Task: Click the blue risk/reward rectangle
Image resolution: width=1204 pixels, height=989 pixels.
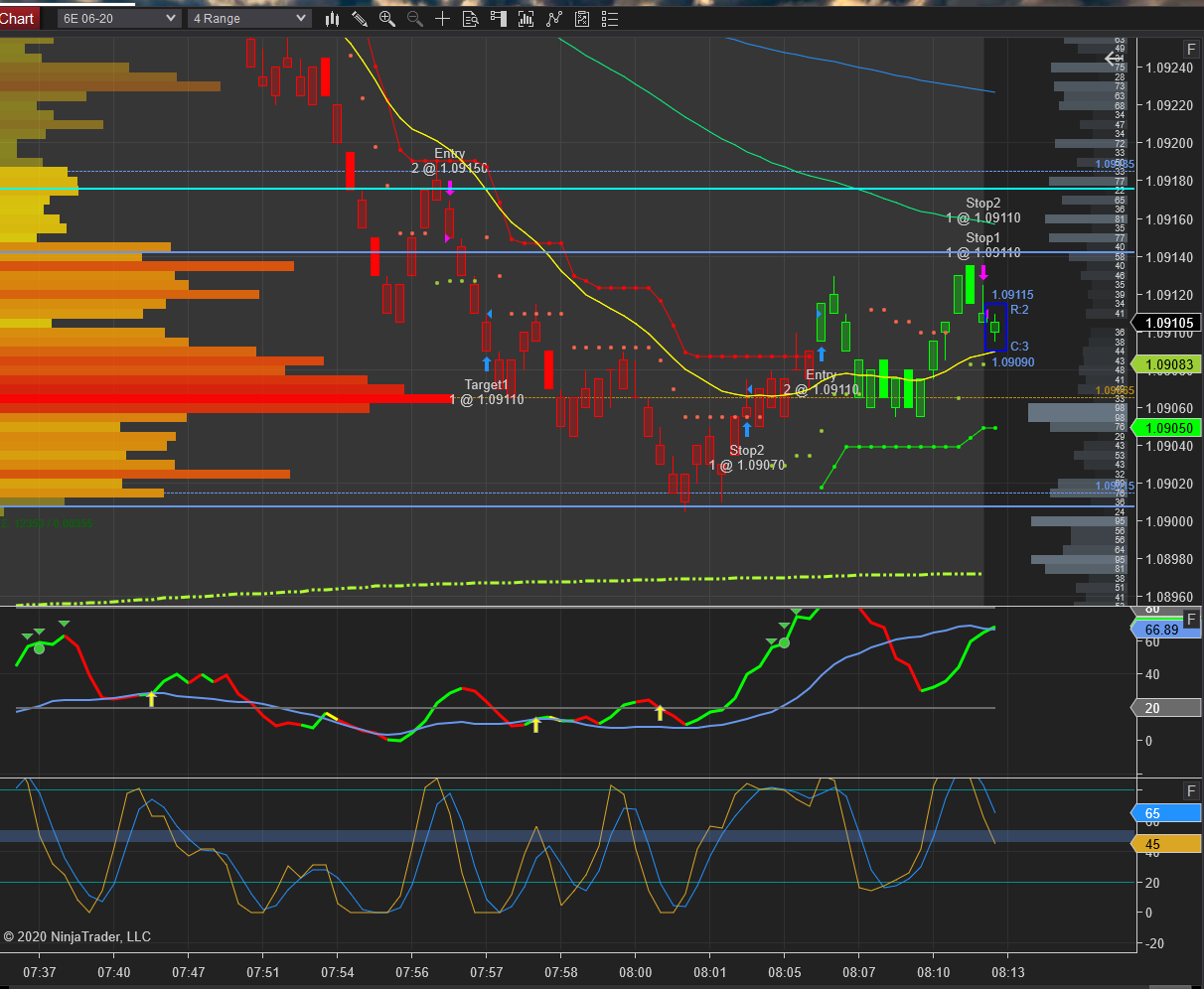Action: 996,328
